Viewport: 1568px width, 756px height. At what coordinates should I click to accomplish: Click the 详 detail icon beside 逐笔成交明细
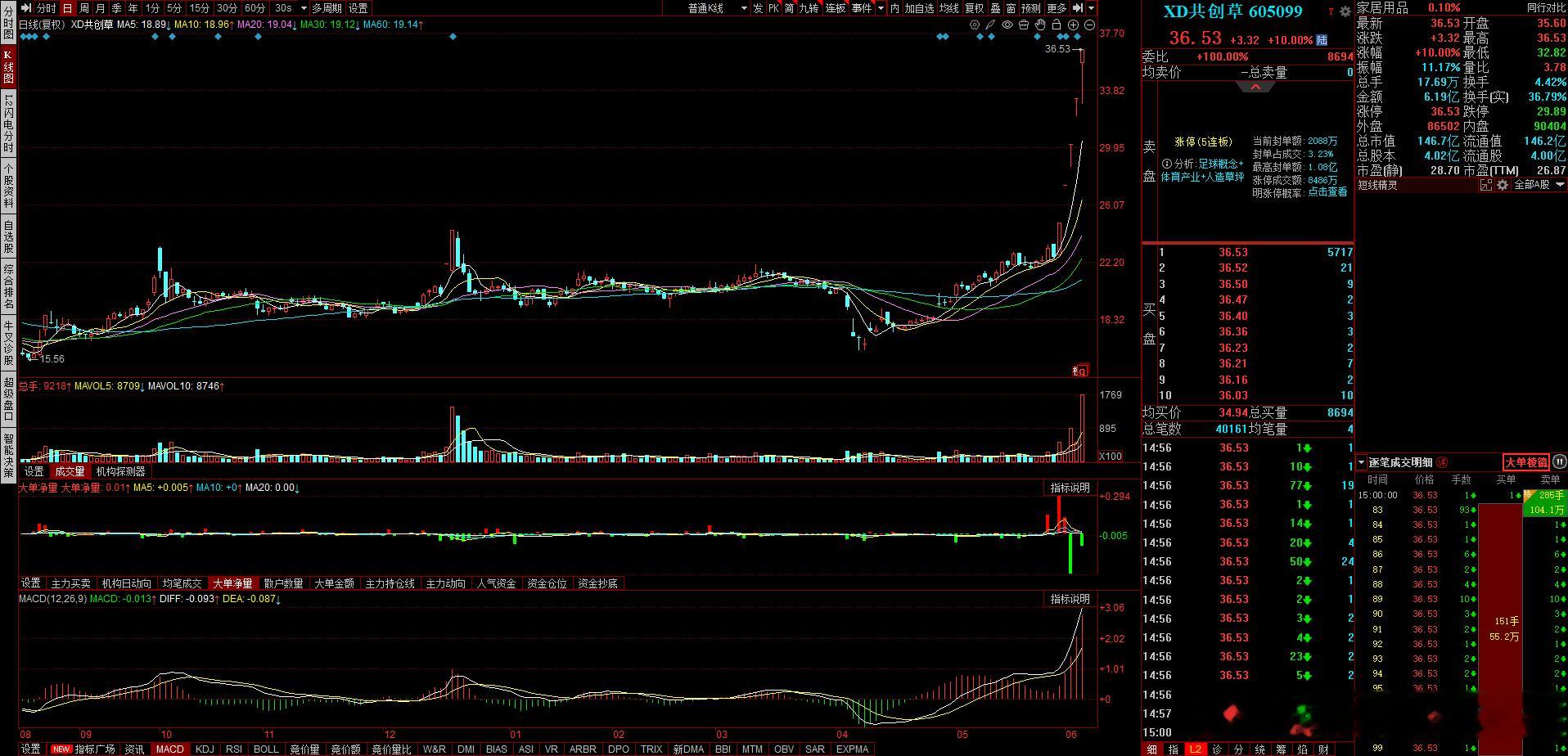[1442, 461]
